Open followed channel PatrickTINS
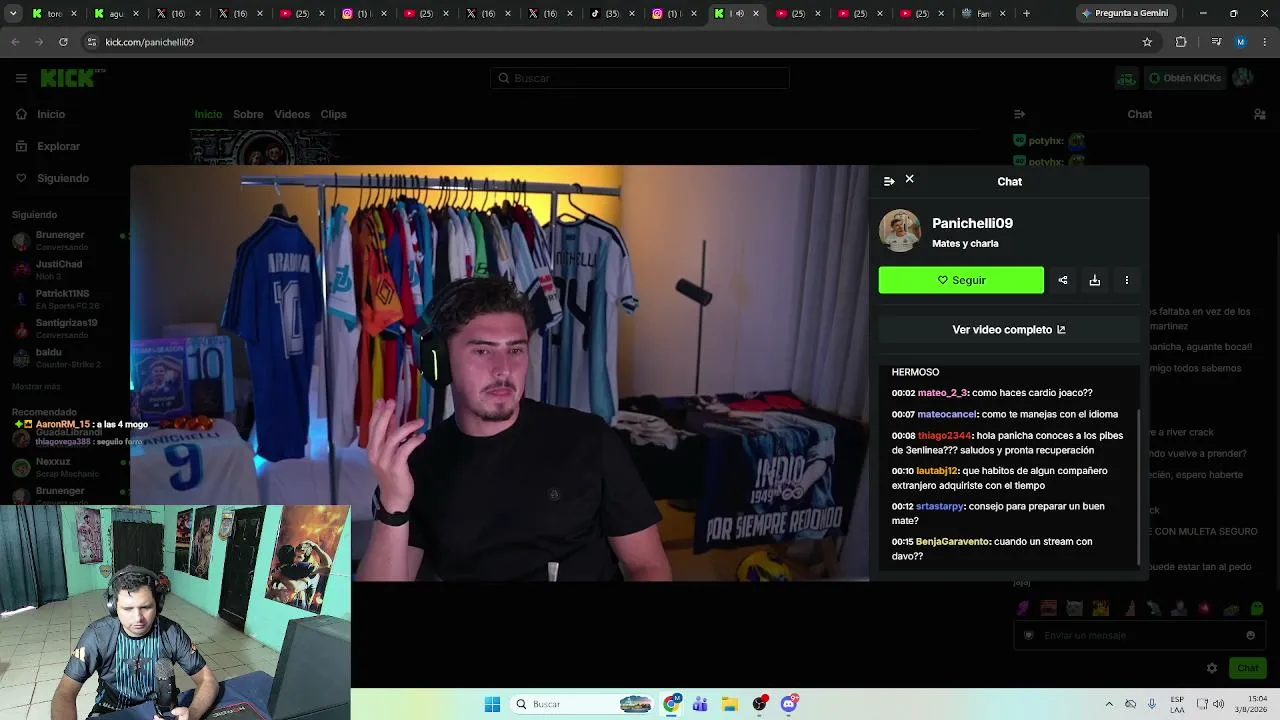Image resolution: width=1280 pixels, height=720 pixels. [x=65, y=299]
